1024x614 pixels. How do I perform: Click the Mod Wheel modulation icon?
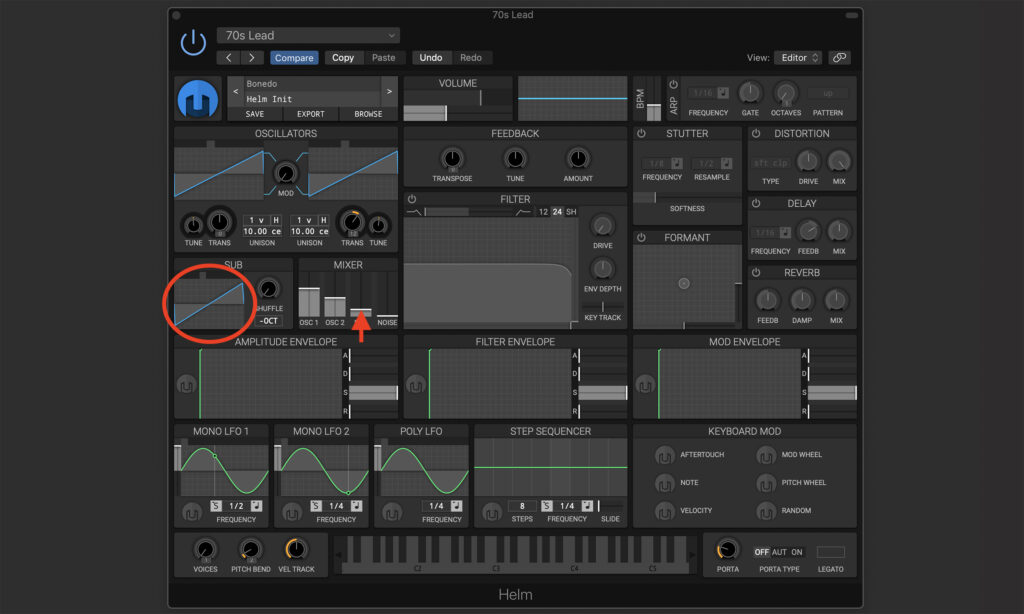pyautogui.click(x=766, y=455)
